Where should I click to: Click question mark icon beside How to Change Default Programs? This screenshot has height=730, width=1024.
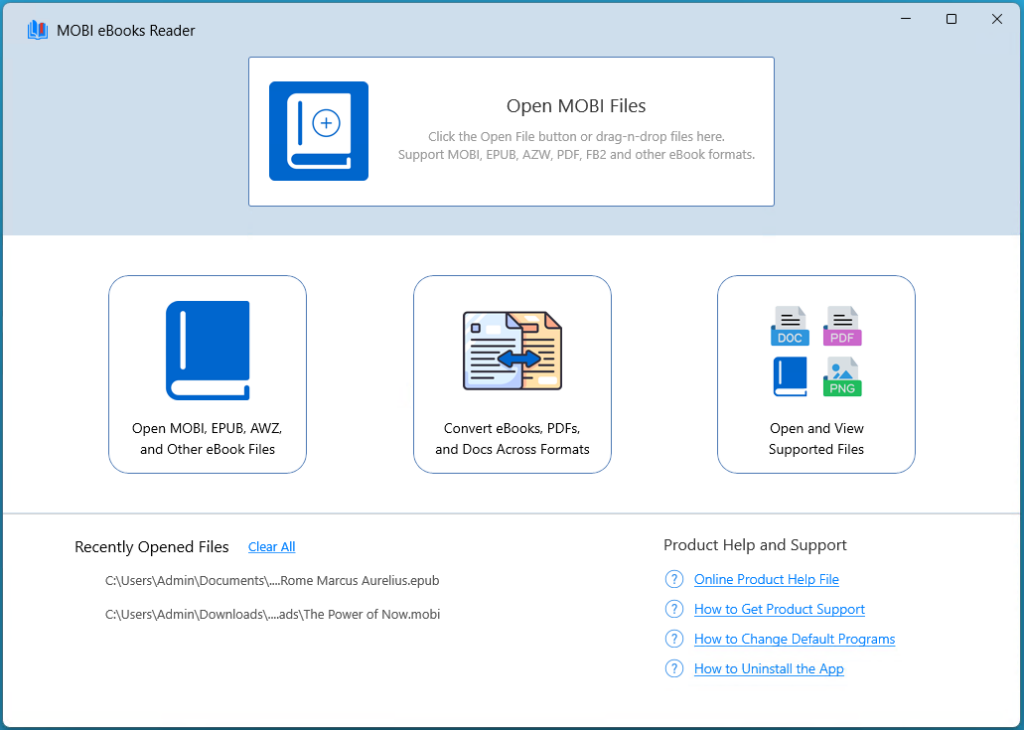(674, 639)
